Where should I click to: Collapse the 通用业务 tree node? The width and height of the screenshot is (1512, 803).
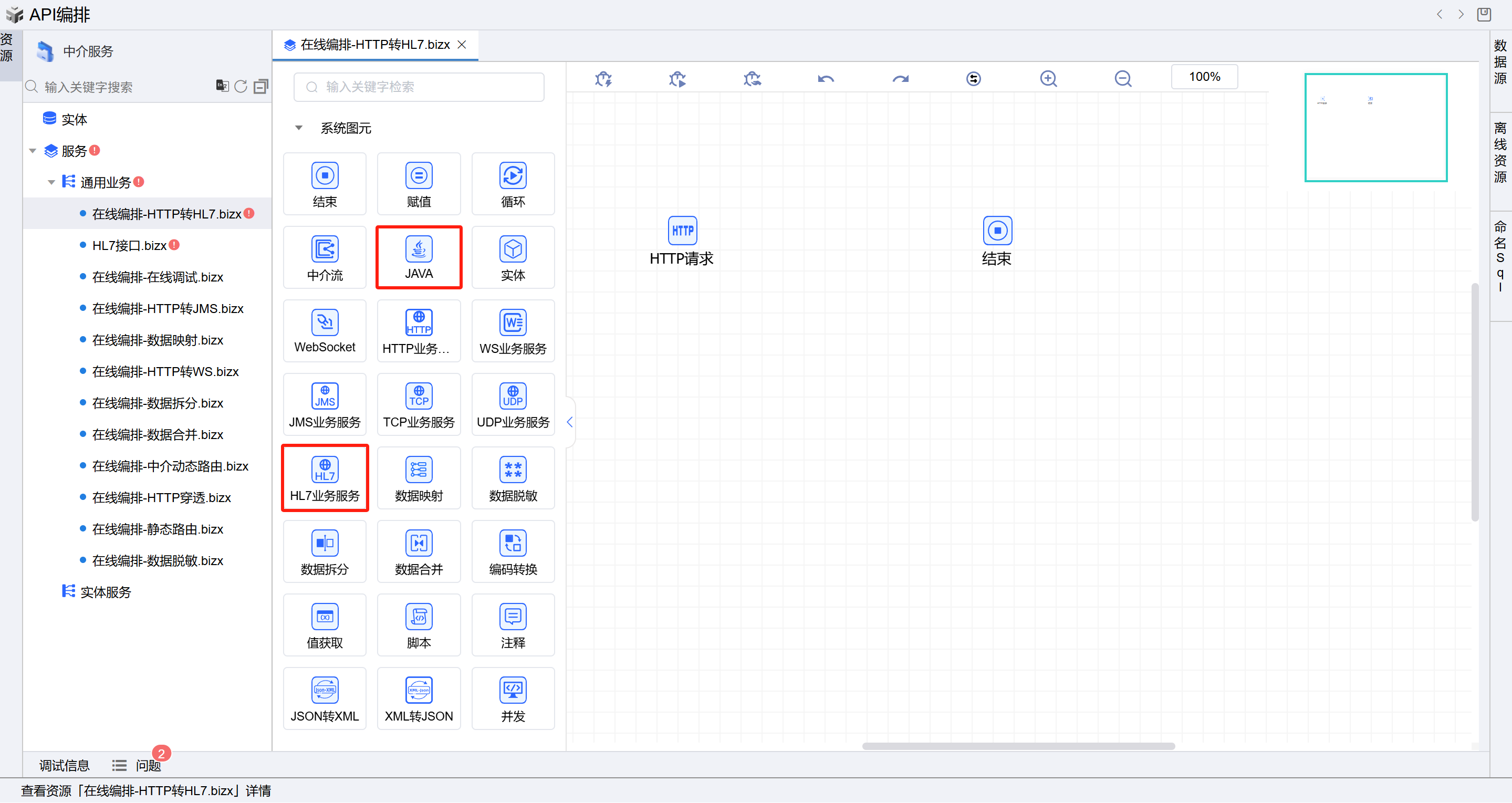click(x=51, y=183)
